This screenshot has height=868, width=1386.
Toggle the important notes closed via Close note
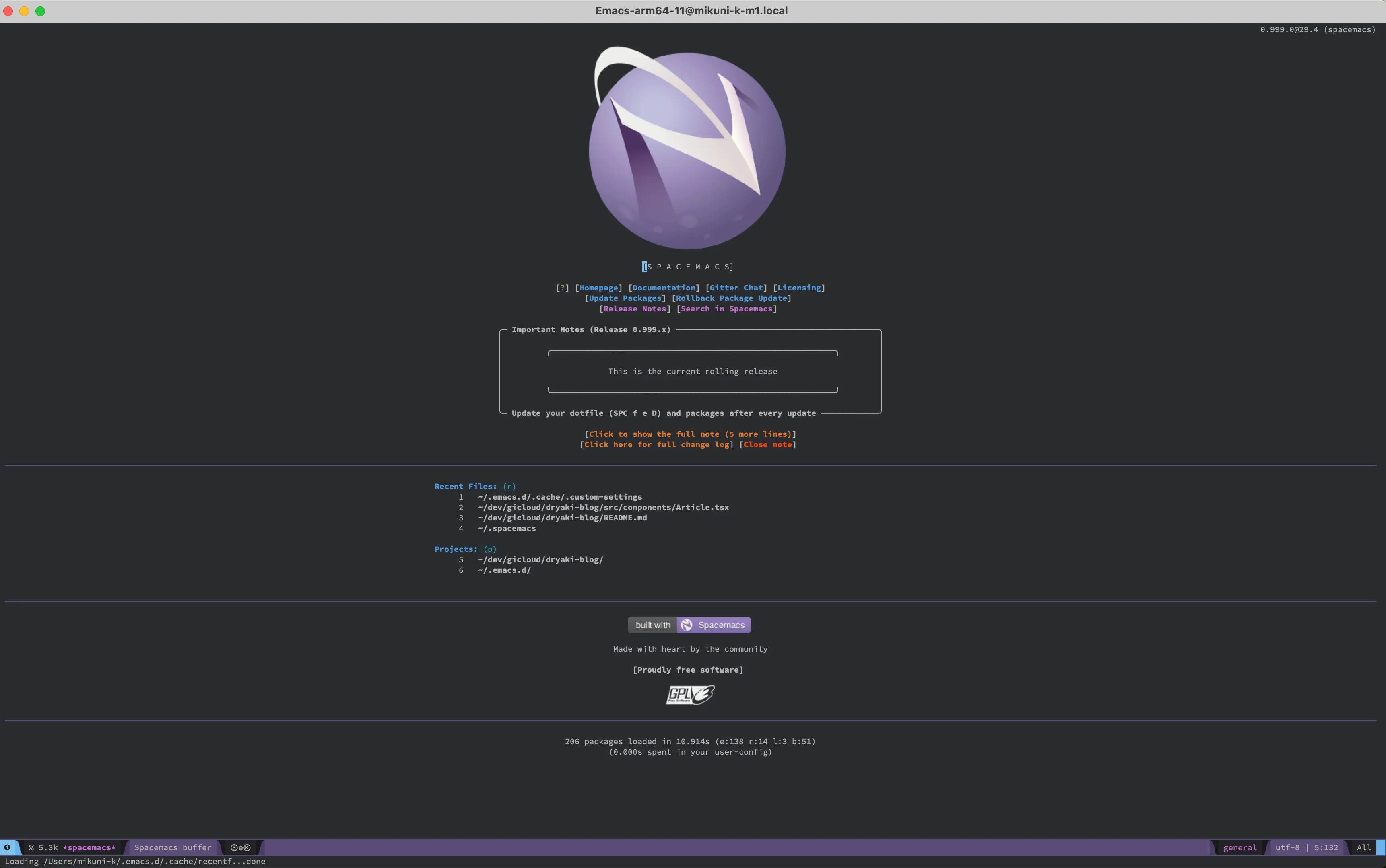(x=767, y=444)
